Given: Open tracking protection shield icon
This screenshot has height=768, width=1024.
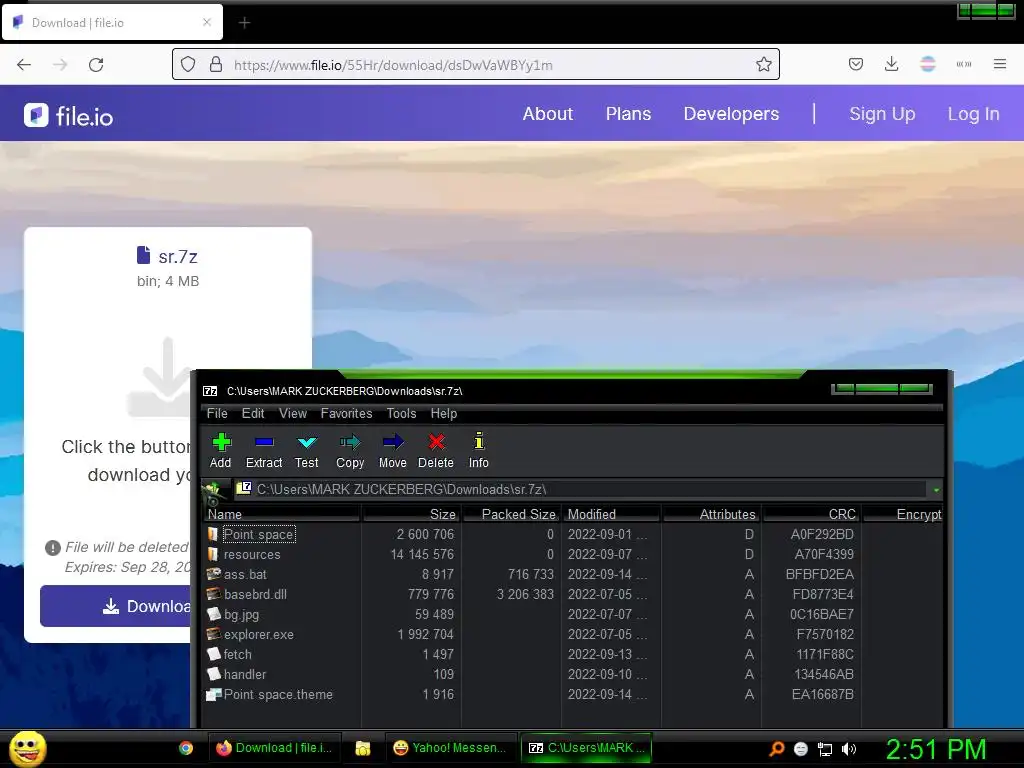Looking at the screenshot, I should [x=188, y=65].
